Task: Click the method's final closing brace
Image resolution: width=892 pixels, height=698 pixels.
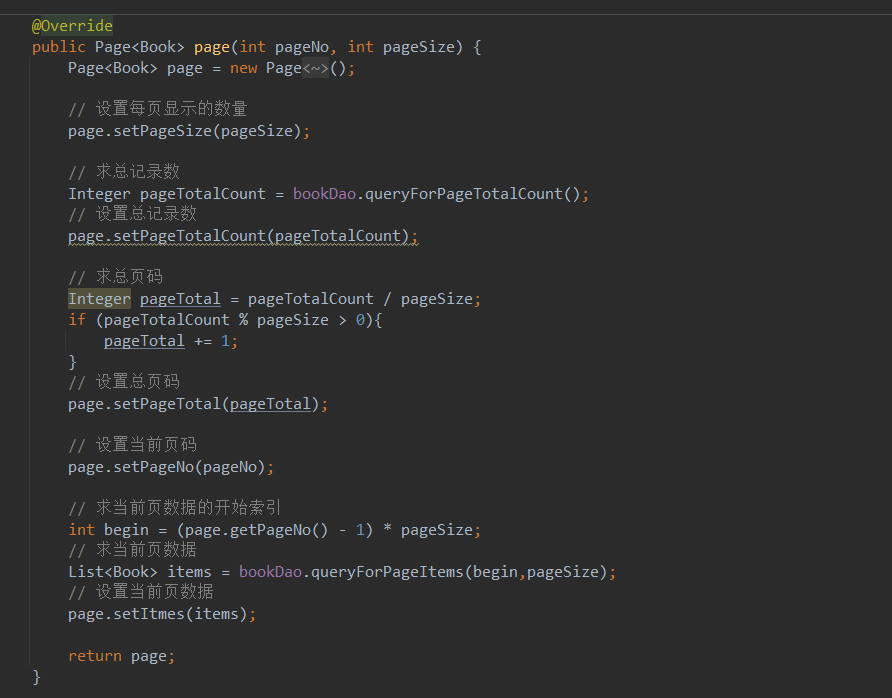Action: click(x=37, y=677)
